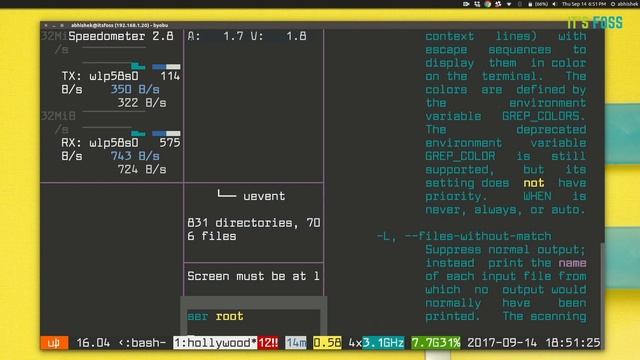Open the clock showing Thu Sep 14 6:51 PM

584,4
